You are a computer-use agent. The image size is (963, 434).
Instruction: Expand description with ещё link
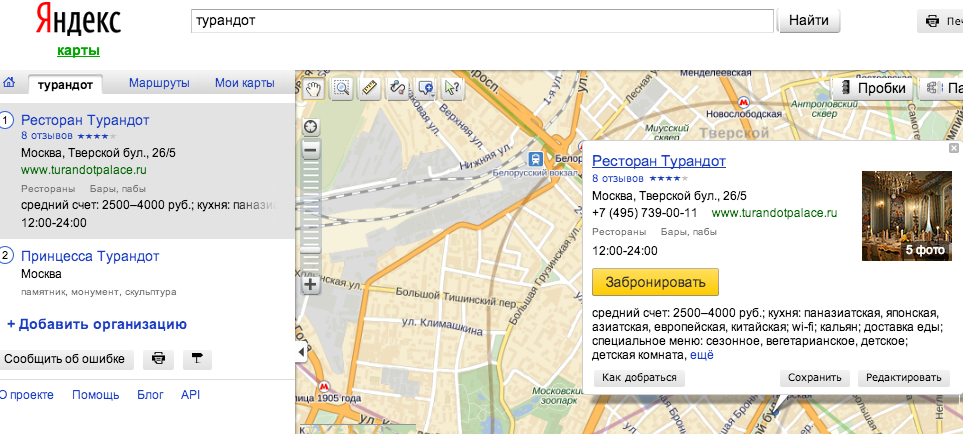[702, 355]
